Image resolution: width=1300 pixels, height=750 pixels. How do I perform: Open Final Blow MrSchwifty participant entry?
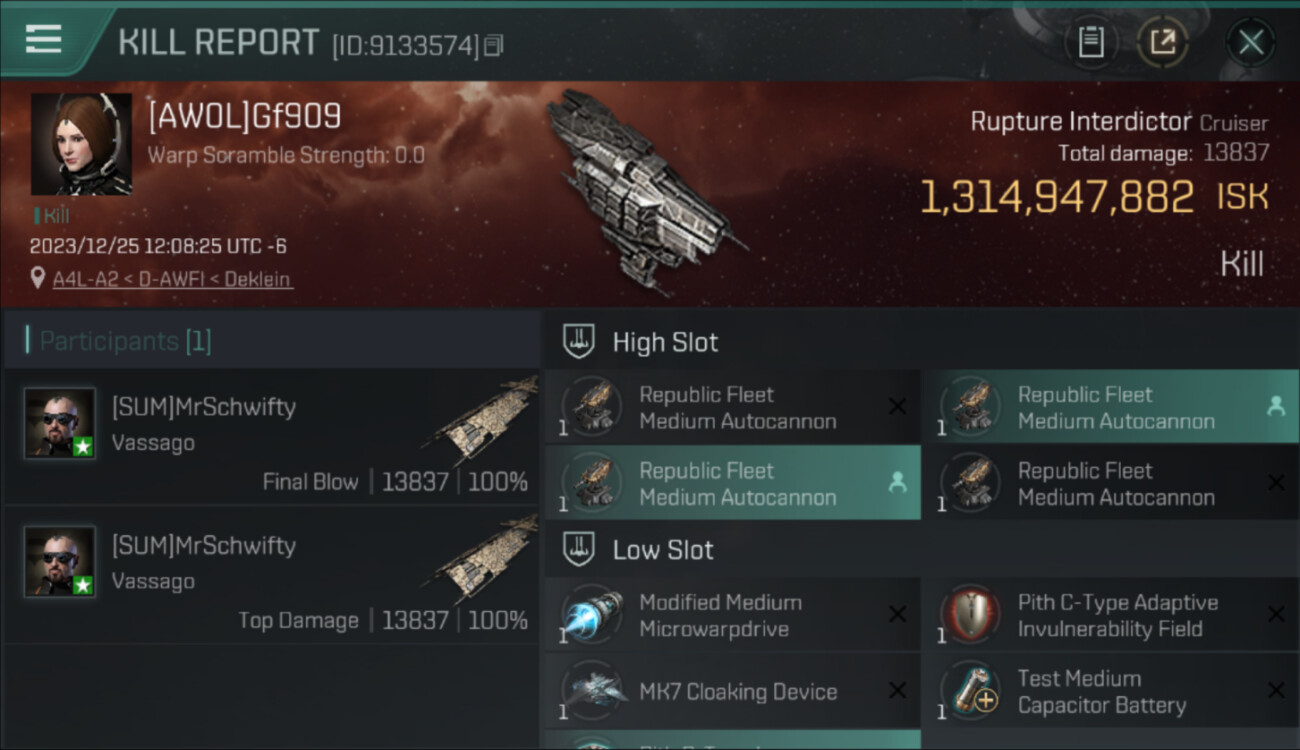pos(270,435)
